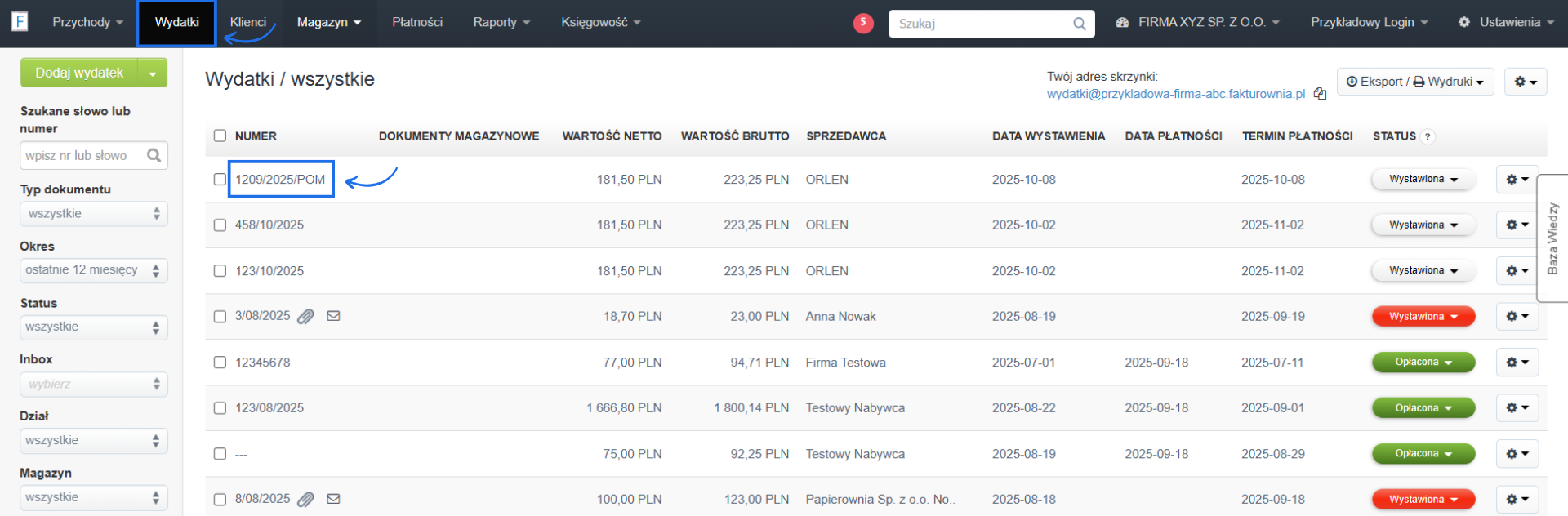Open paperclip attachment on expense 3/08/2025
1568x516 pixels.
tap(305, 317)
